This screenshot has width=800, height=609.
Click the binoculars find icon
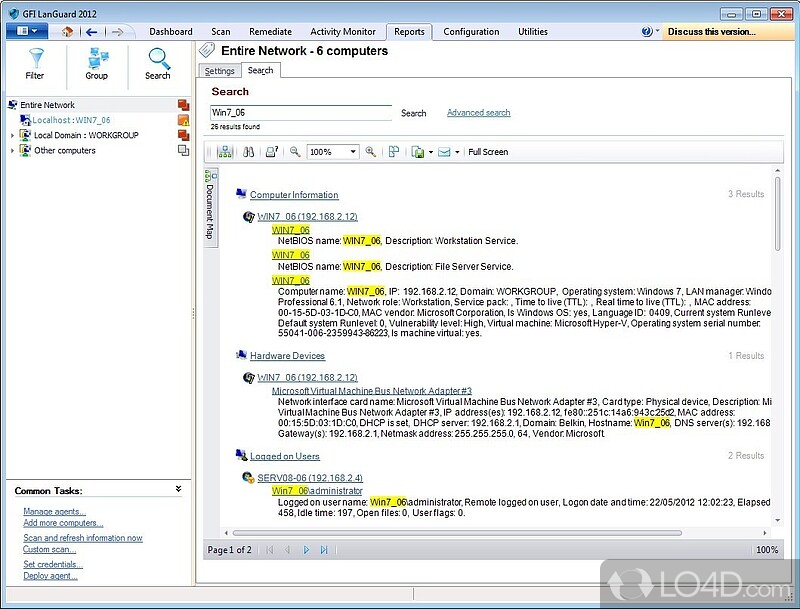click(x=247, y=152)
